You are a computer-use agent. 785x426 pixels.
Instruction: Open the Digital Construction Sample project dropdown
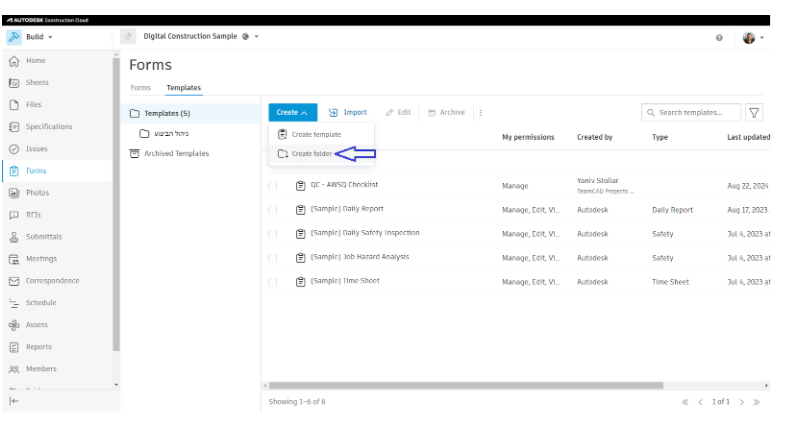click(256, 37)
